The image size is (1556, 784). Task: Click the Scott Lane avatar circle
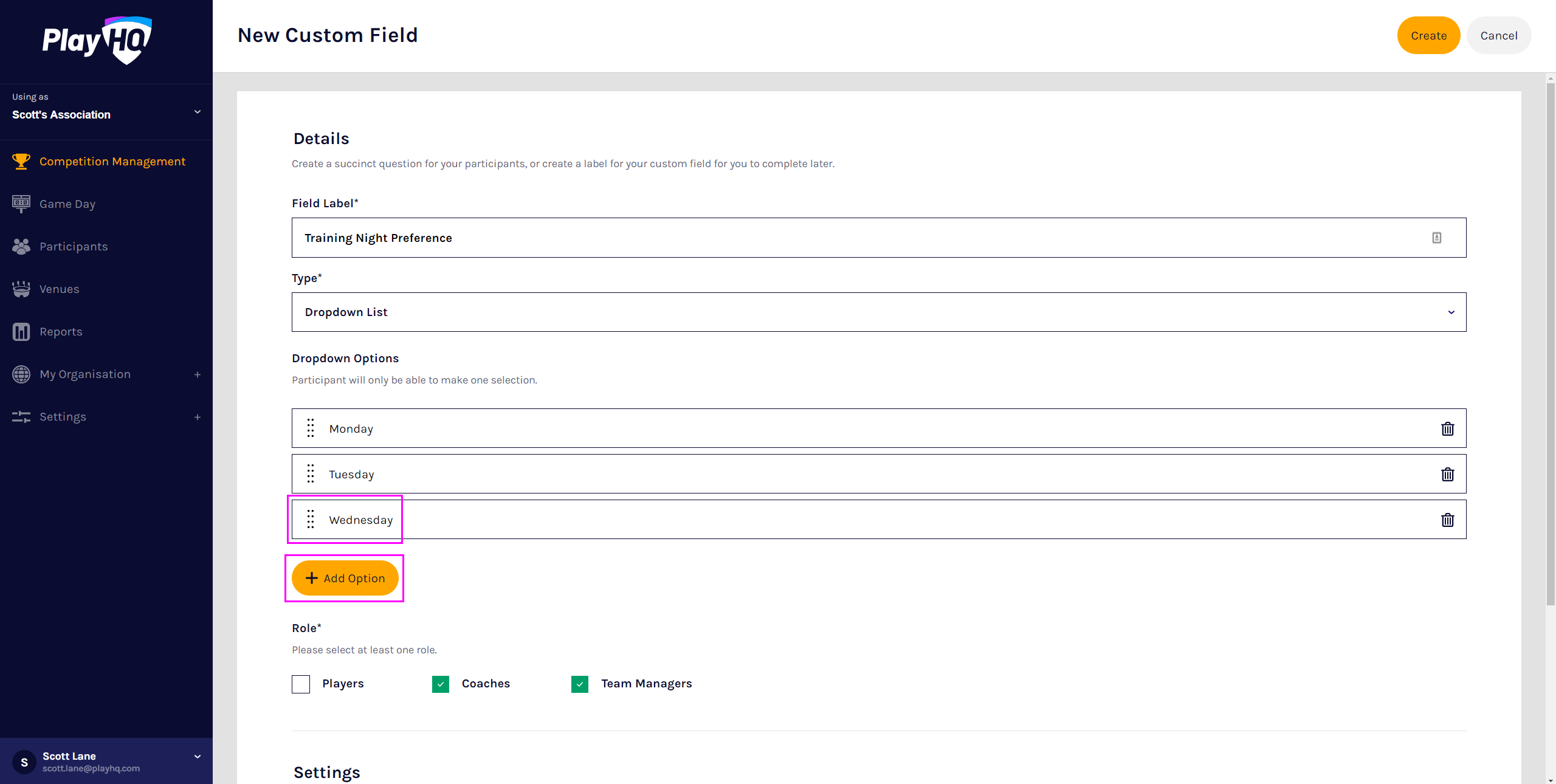24,762
